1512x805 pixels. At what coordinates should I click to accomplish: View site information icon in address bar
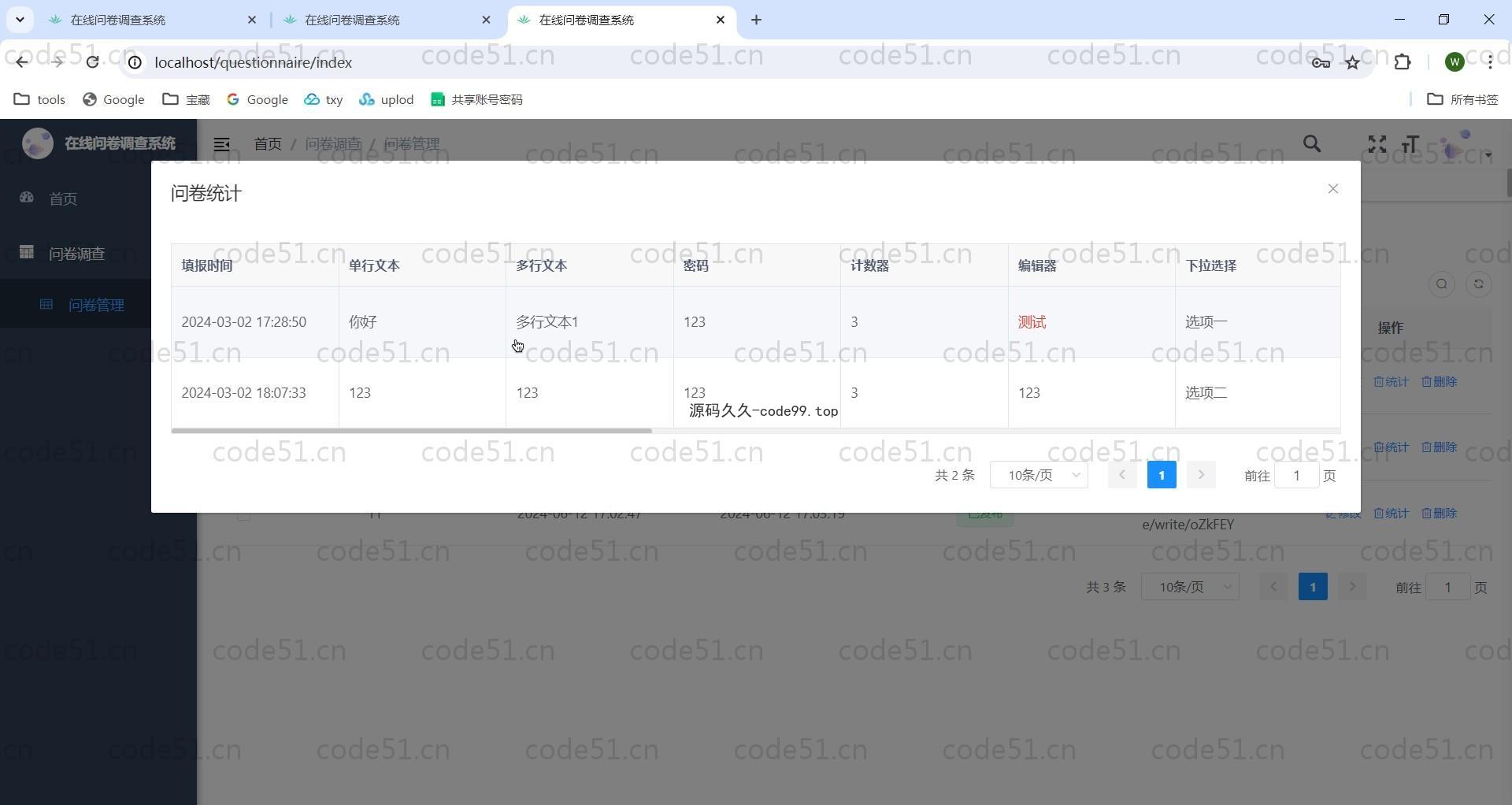tap(135, 62)
